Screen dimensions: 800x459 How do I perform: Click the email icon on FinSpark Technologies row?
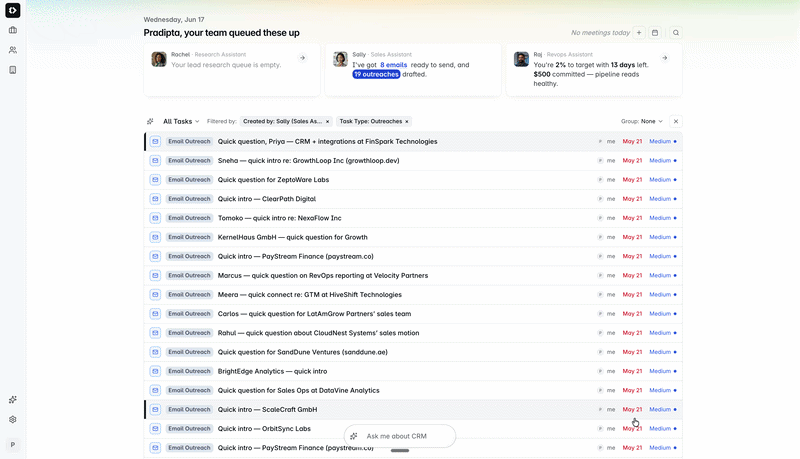tap(156, 141)
